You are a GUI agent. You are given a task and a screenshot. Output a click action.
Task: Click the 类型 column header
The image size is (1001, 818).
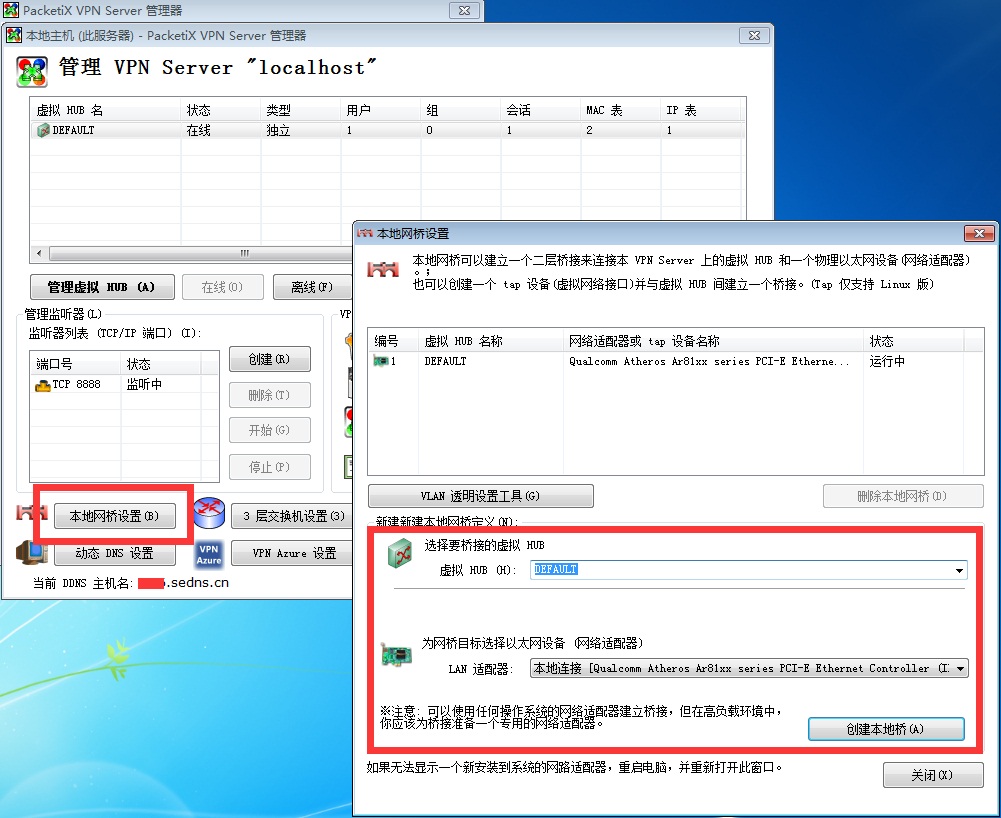coord(301,110)
